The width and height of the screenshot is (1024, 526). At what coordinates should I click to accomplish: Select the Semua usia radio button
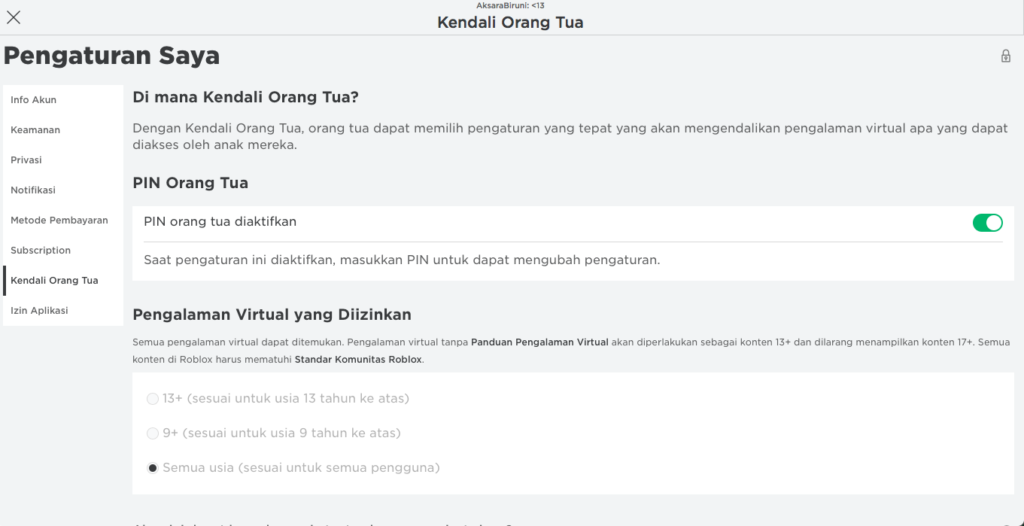point(153,468)
